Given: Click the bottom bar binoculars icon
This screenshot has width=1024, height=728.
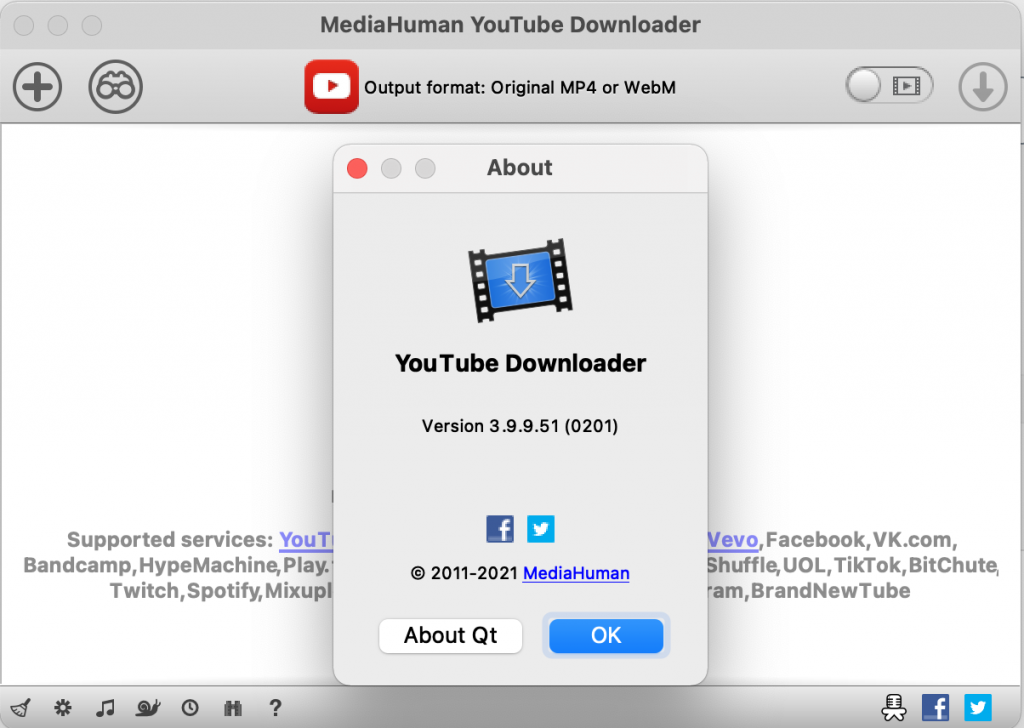Looking at the screenshot, I should tap(233, 708).
